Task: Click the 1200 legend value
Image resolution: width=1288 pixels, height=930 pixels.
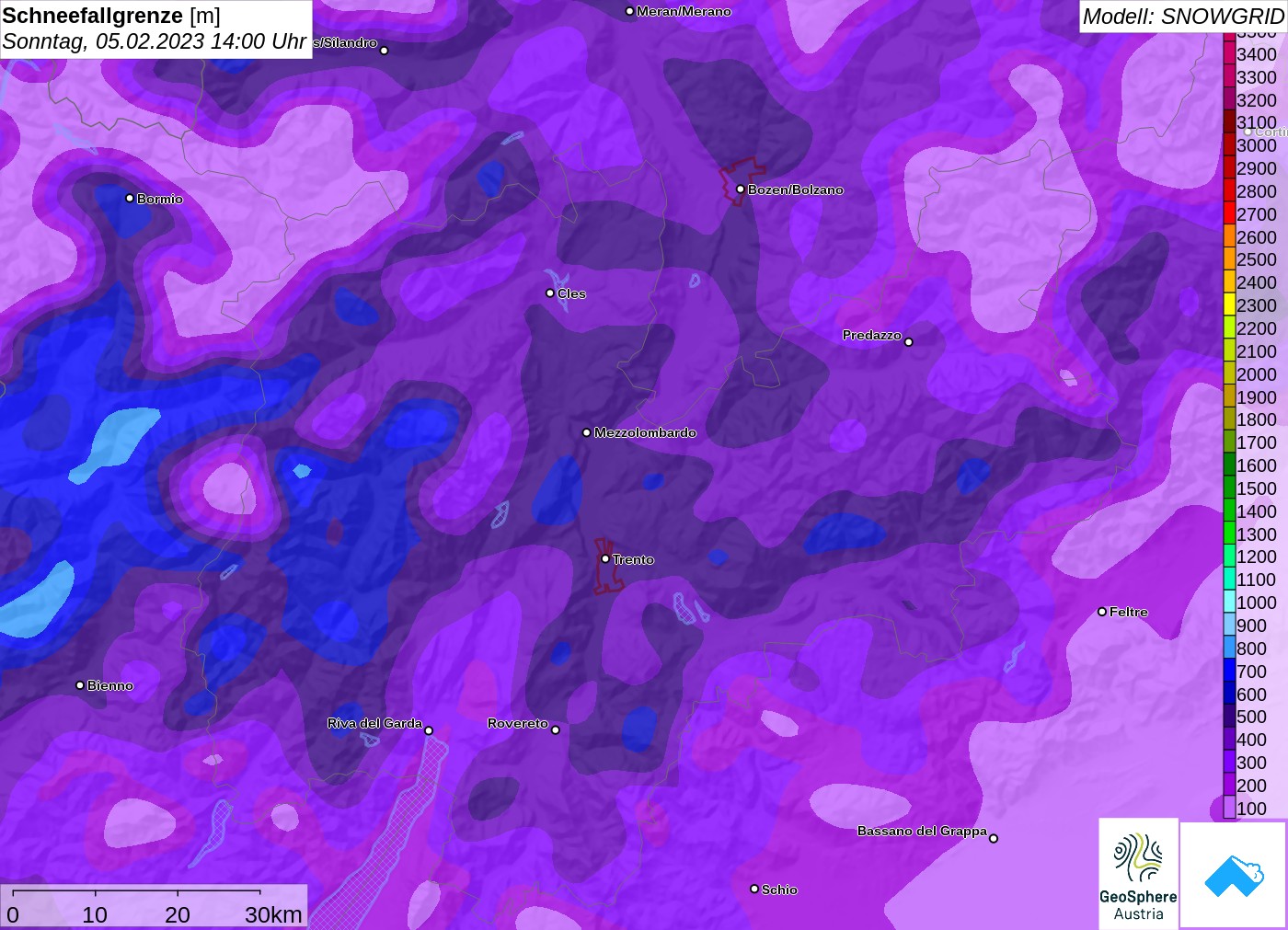Action: click(1257, 557)
